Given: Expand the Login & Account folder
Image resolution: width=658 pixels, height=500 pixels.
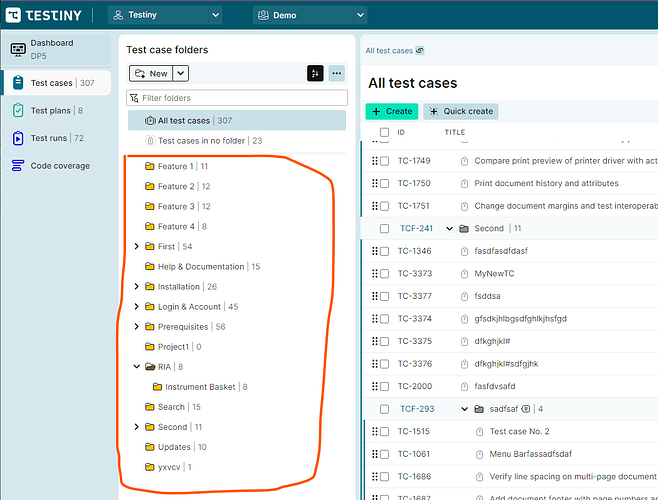Looking at the screenshot, I should (136, 306).
